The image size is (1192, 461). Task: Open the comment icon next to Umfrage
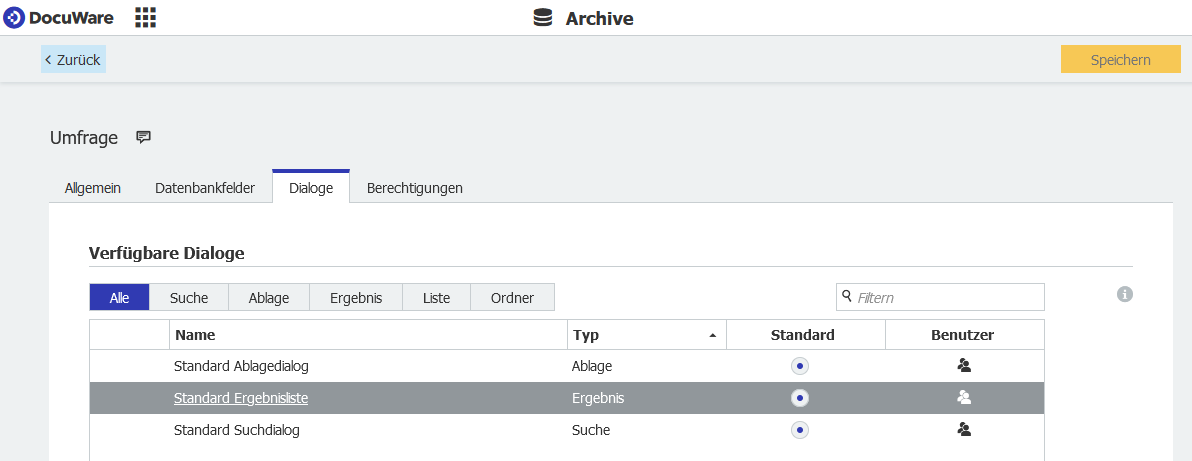[143, 138]
